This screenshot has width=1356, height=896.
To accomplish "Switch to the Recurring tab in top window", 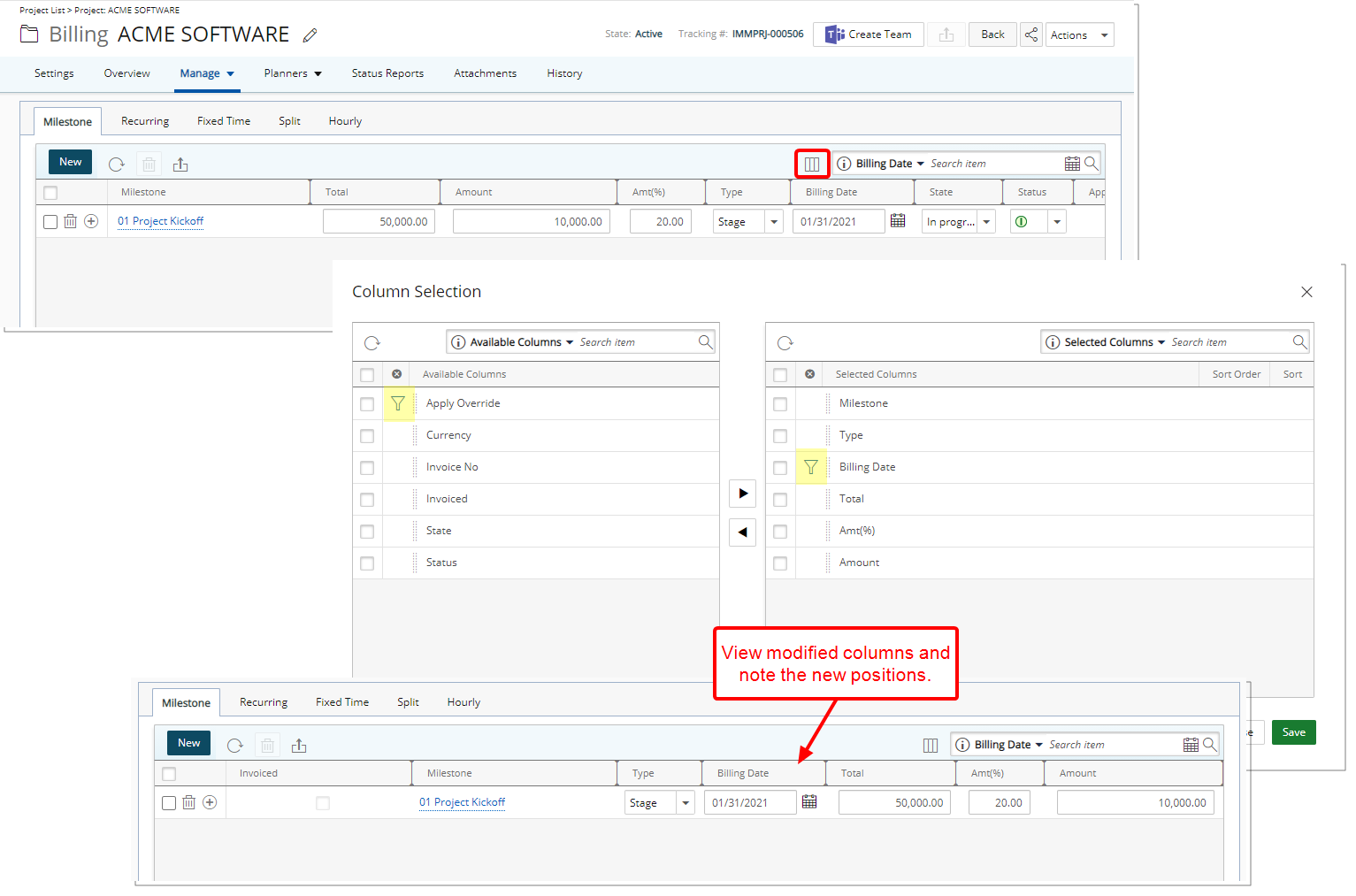I will pos(145,121).
